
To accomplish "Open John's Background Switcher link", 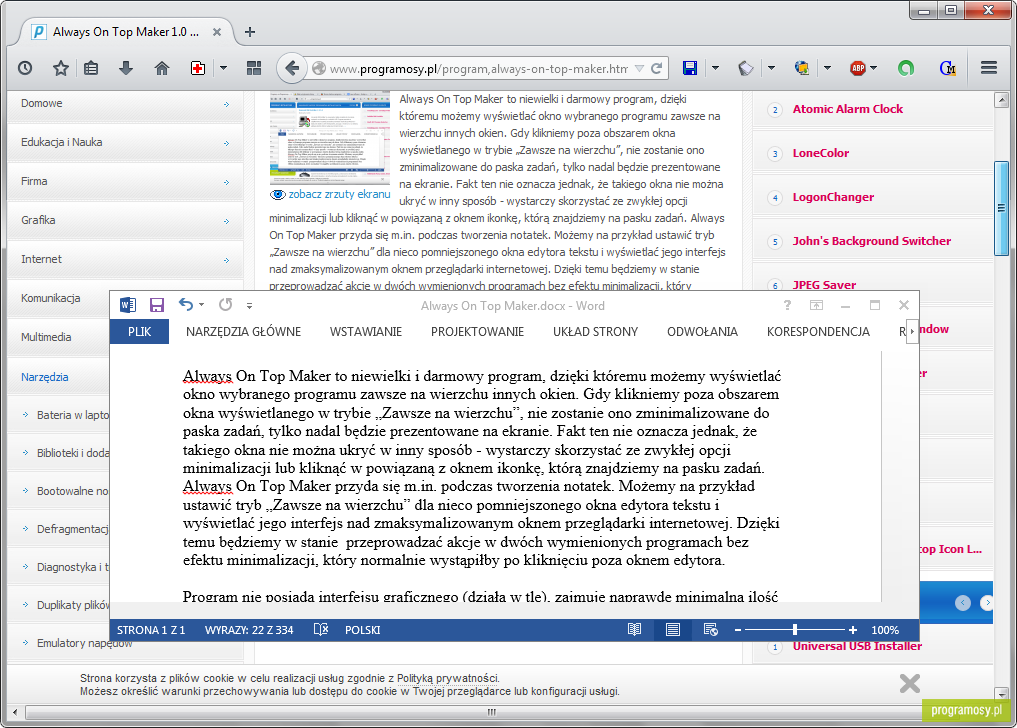I will (x=872, y=241).
